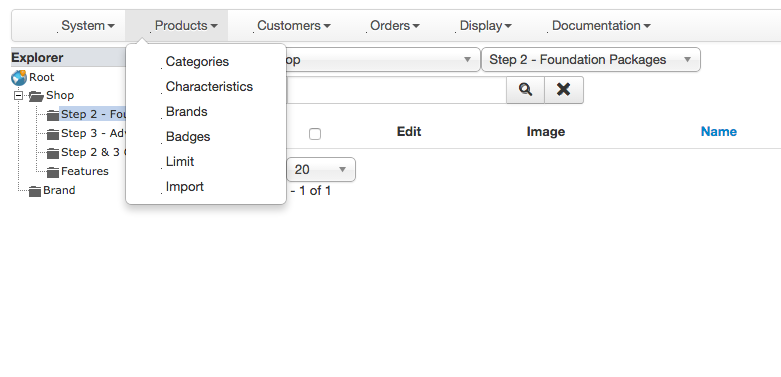Click the open Shop folder icon
This screenshot has height=377, width=781.
[x=36, y=96]
